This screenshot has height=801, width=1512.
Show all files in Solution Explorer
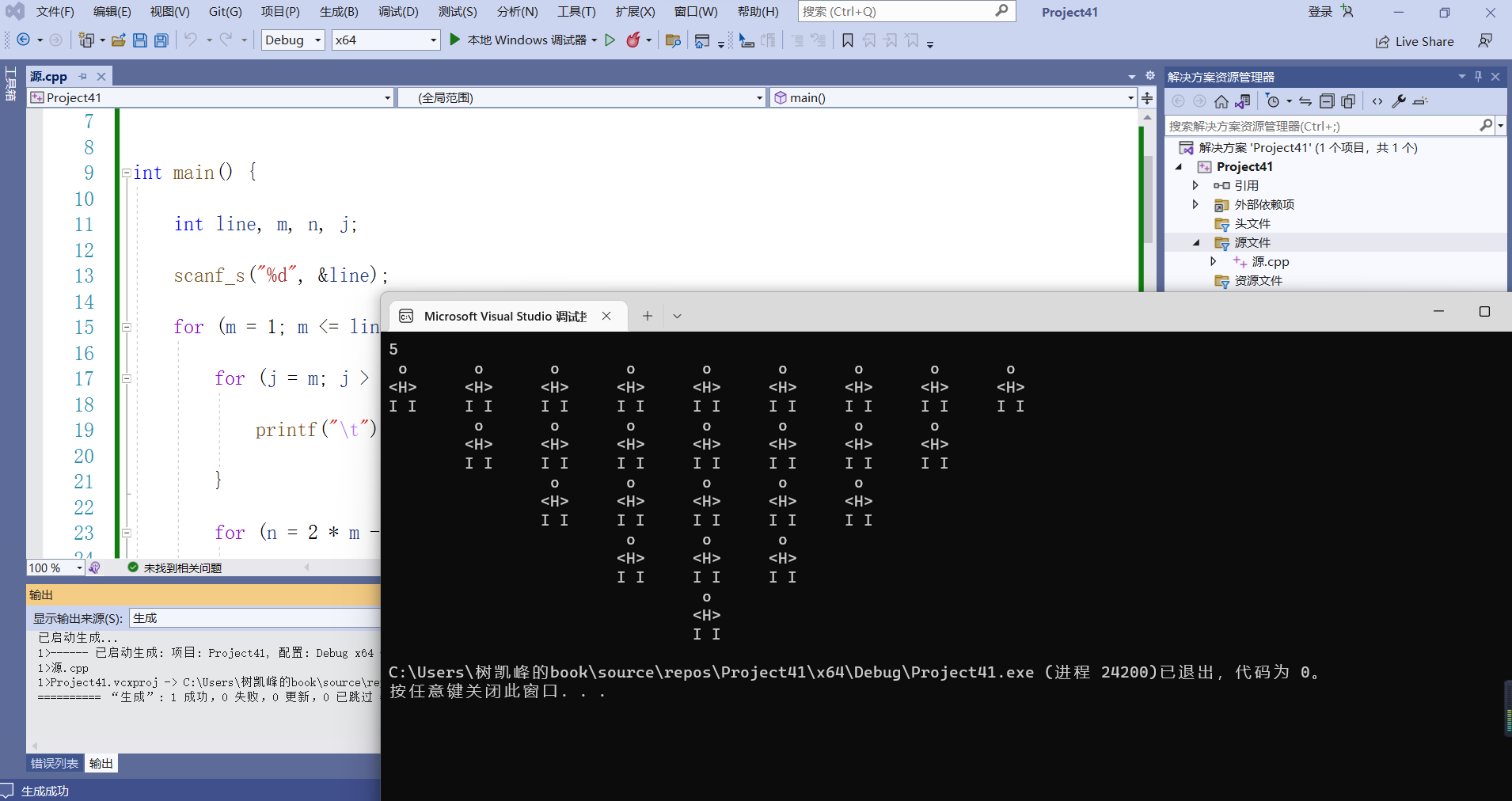[x=1348, y=101]
